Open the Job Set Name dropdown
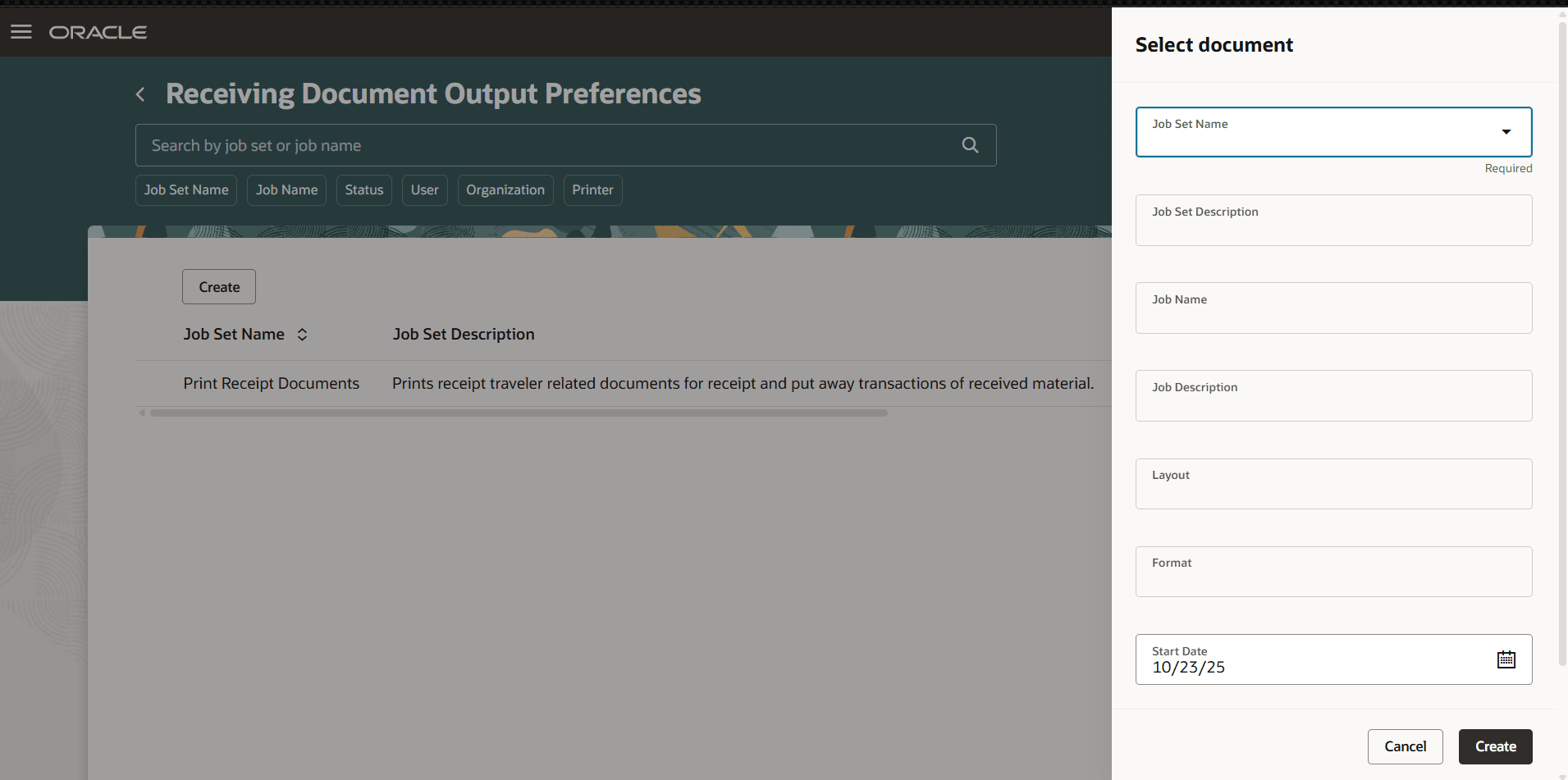 pyautogui.click(x=1506, y=131)
